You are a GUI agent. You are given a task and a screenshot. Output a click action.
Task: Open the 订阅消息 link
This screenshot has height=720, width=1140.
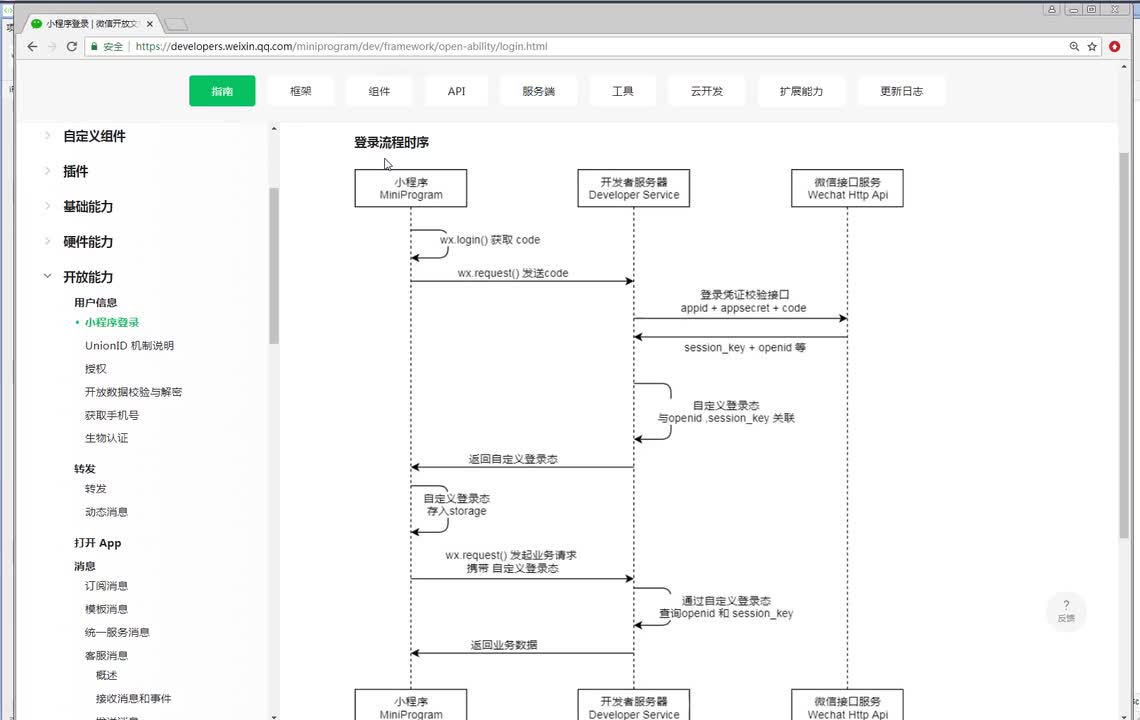pos(106,585)
